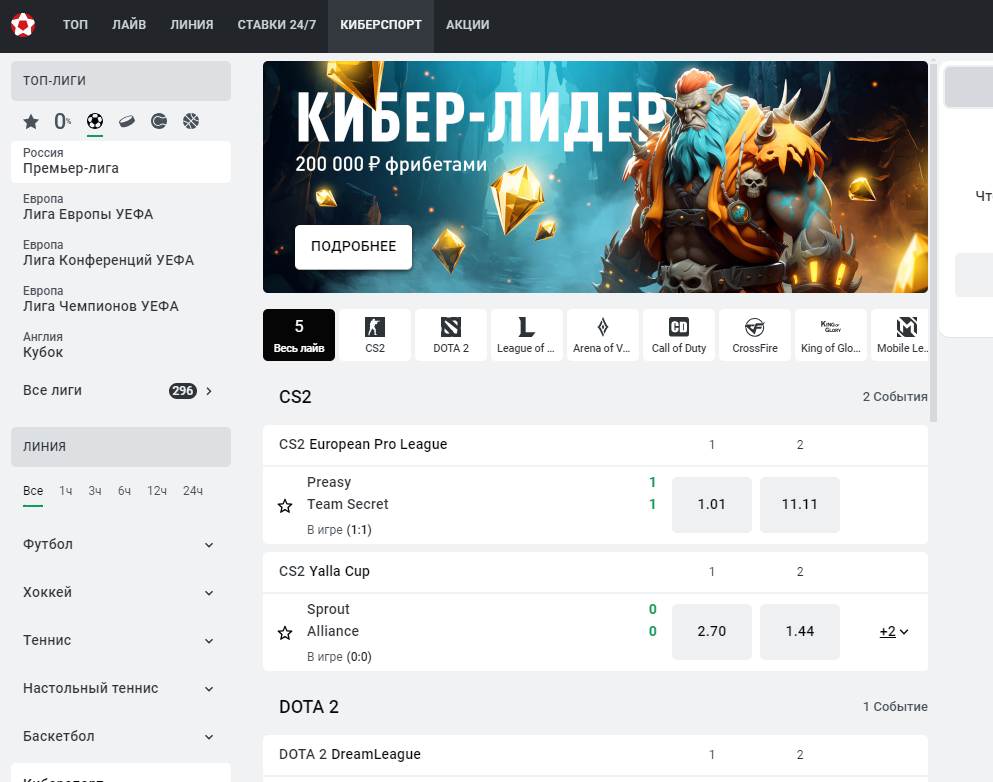Expand the Настольный теннис category

[x=120, y=689]
